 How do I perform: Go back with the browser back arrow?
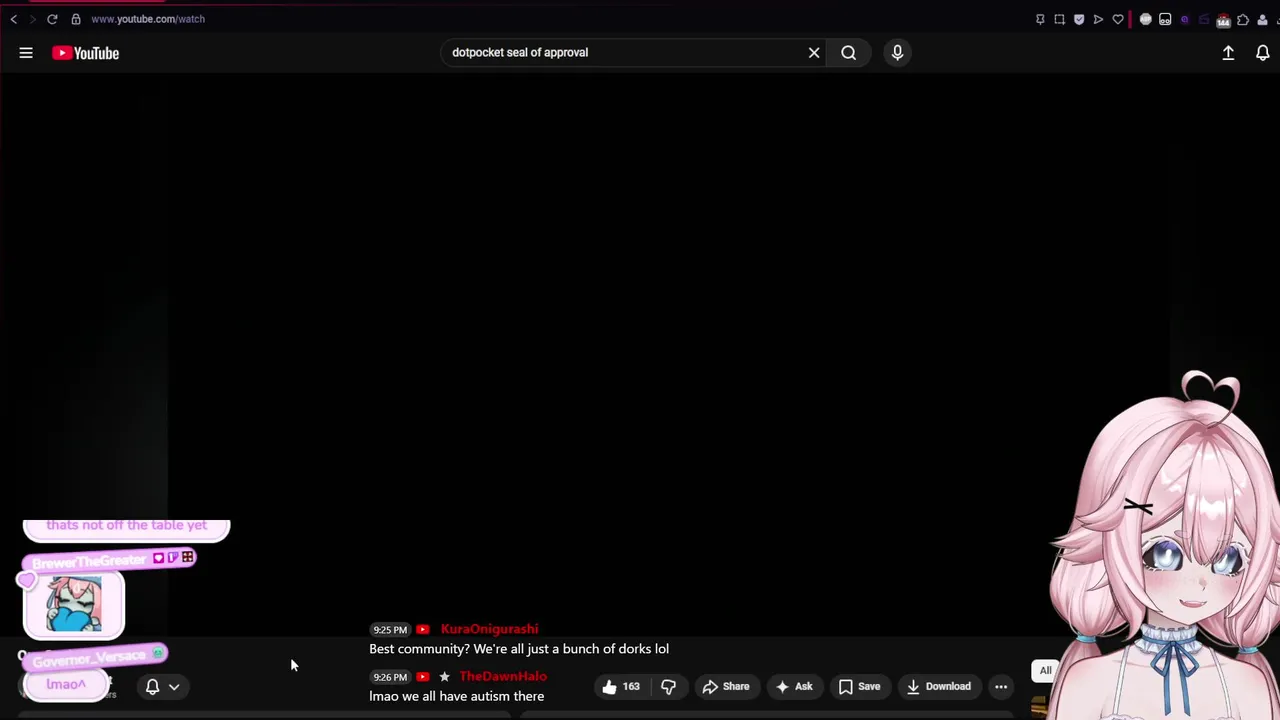click(14, 19)
